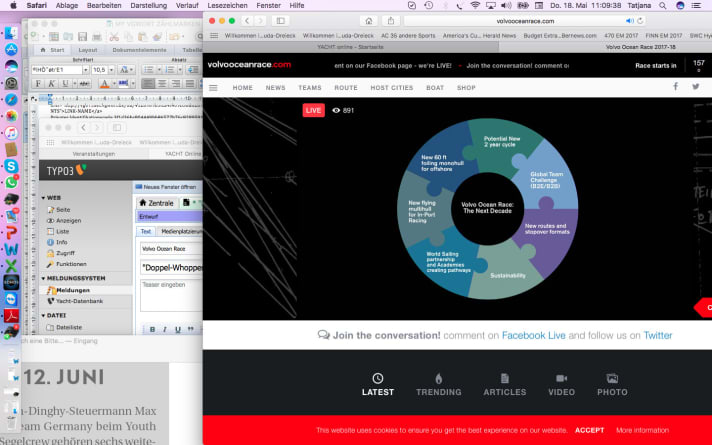Accept the cookie notice

(x=589, y=430)
